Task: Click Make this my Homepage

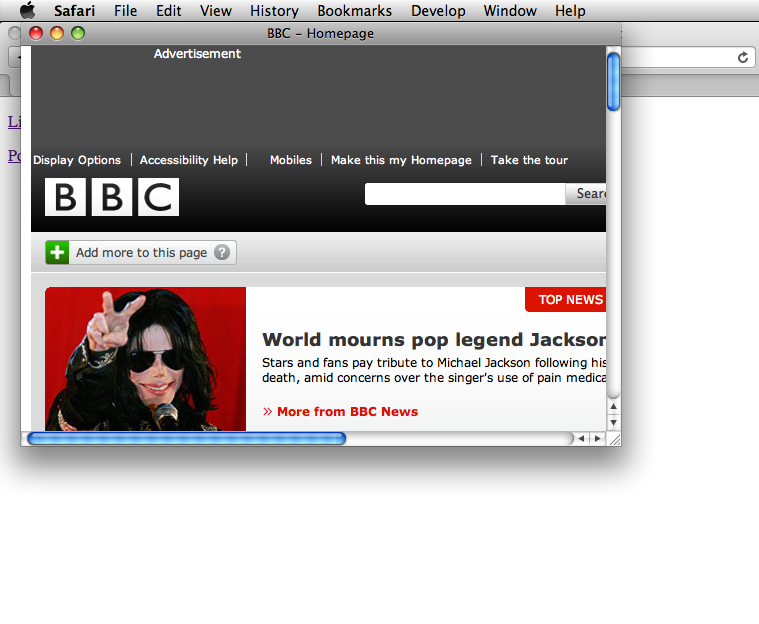Action: click(x=401, y=160)
